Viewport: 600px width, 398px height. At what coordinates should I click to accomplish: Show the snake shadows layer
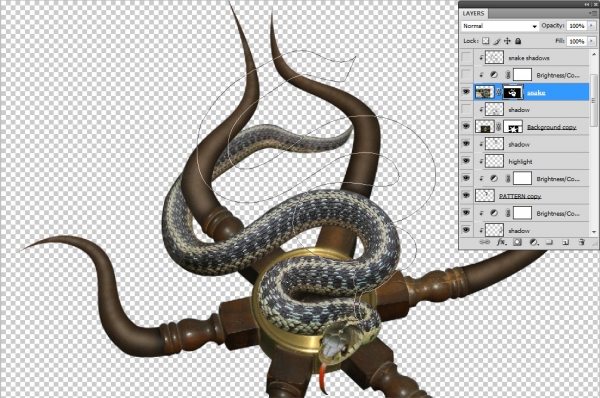point(466,58)
